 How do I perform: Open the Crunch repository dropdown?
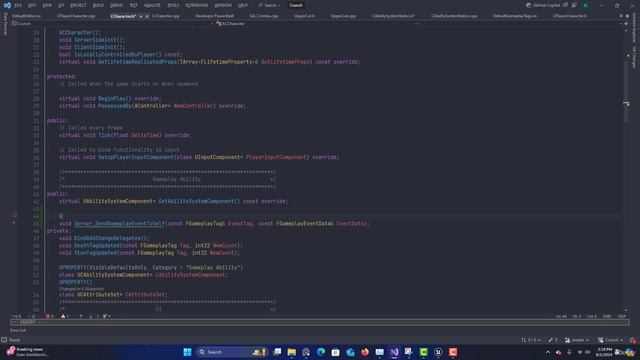pyautogui.click(x=610, y=340)
